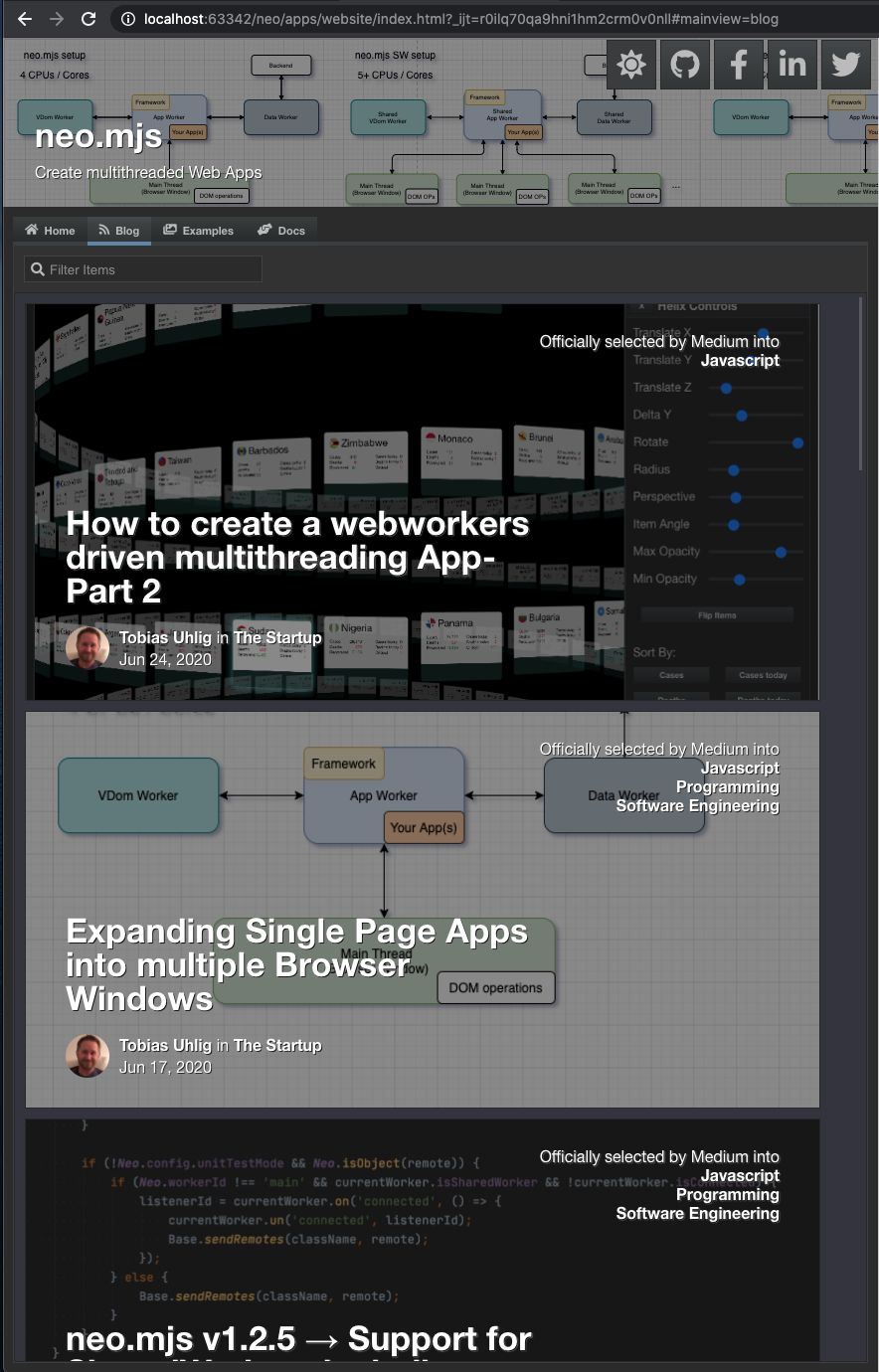Click 'Software Engineering' tag on the Browser Windows post
Image resolution: width=879 pixels, height=1372 pixels.
click(697, 805)
